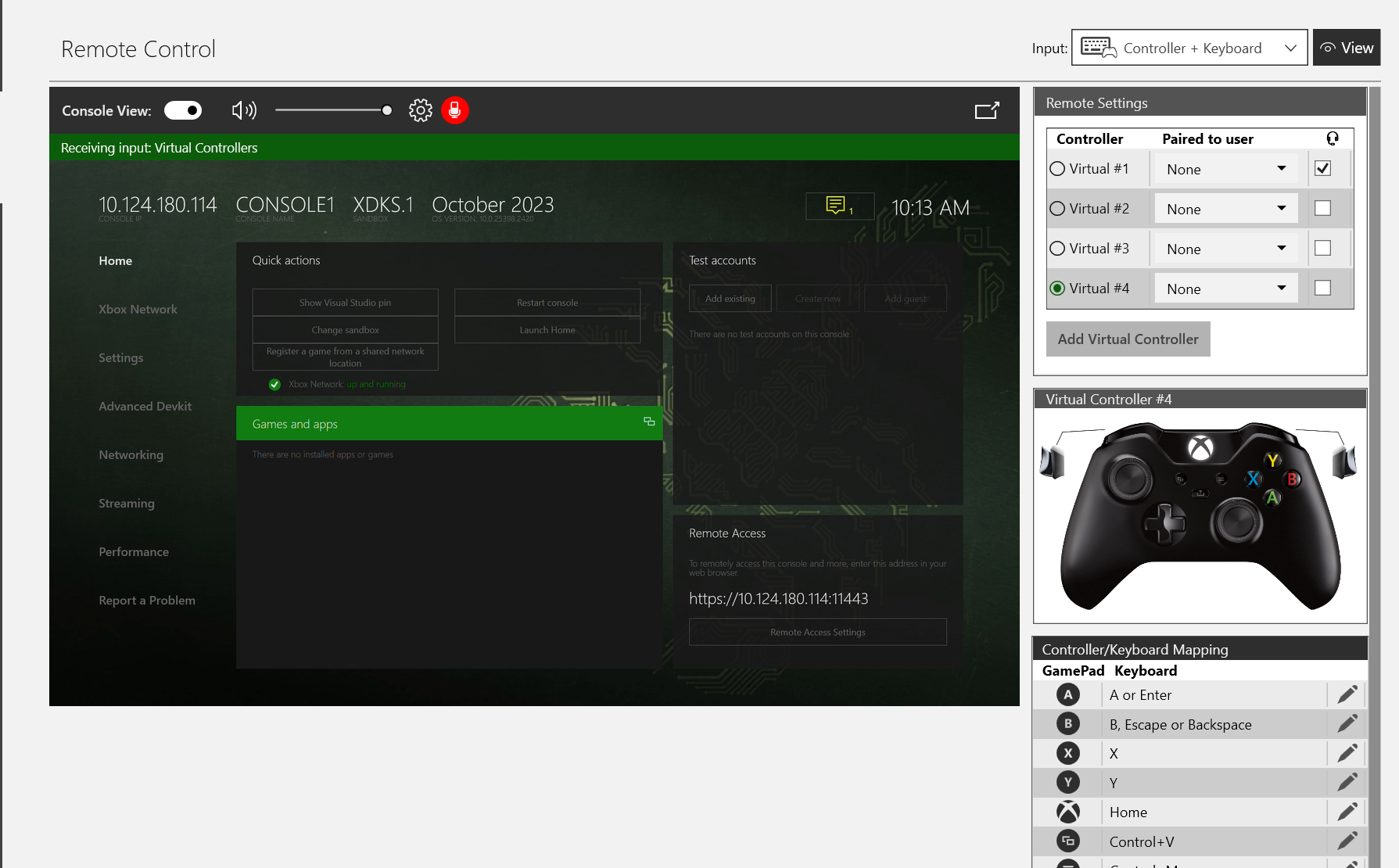Open Networking in console sidebar
The width and height of the screenshot is (1399, 868).
coord(131,455)
